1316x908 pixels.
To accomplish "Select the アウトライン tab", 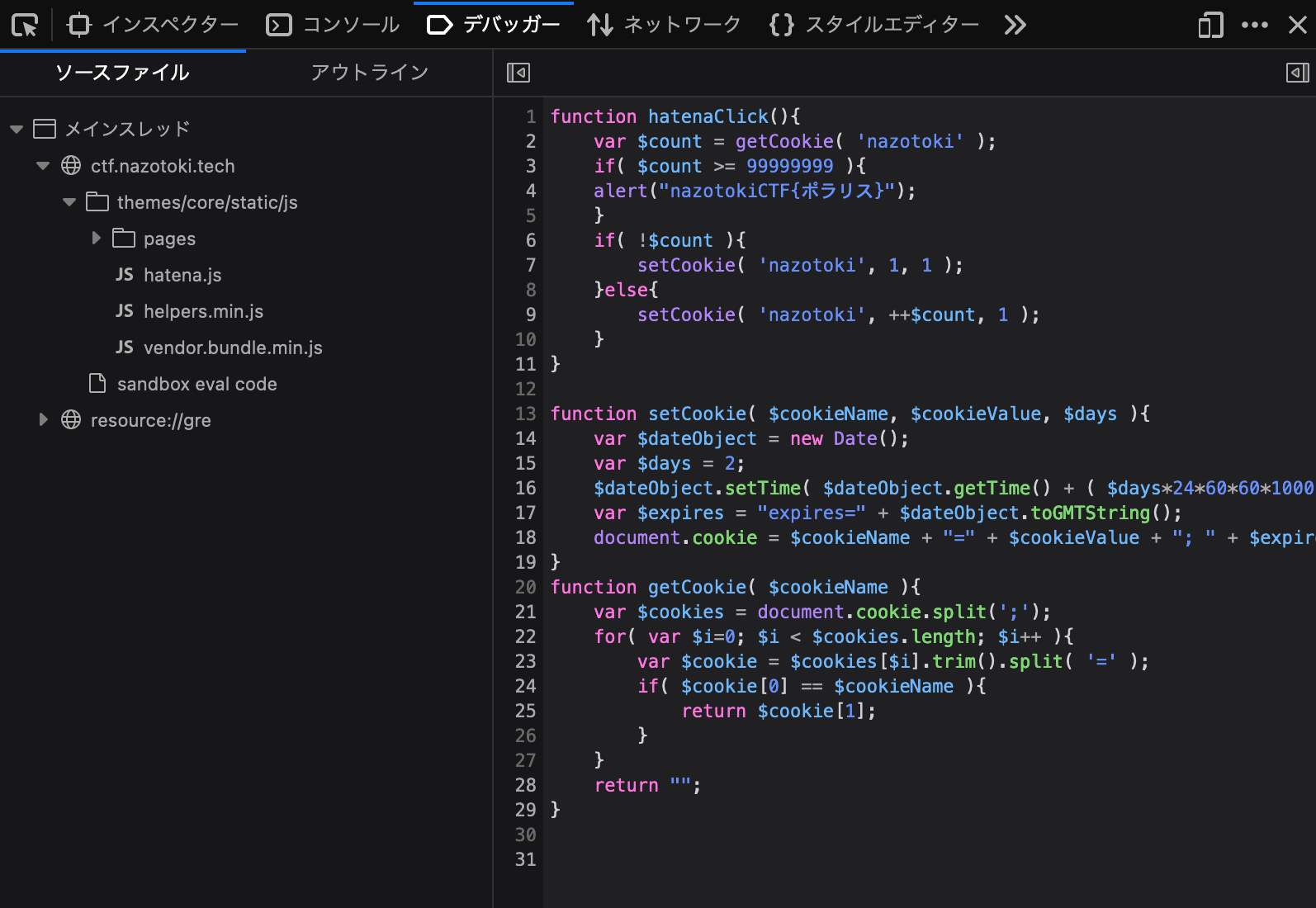I will click(x=369, y=73).
